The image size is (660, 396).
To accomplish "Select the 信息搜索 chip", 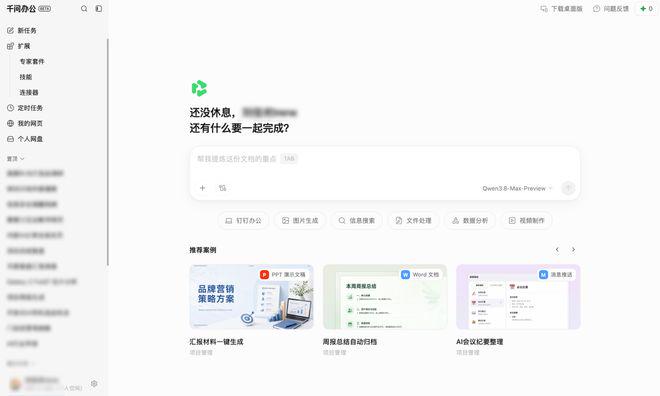I will pyautogui.click(x=357, y=221).
